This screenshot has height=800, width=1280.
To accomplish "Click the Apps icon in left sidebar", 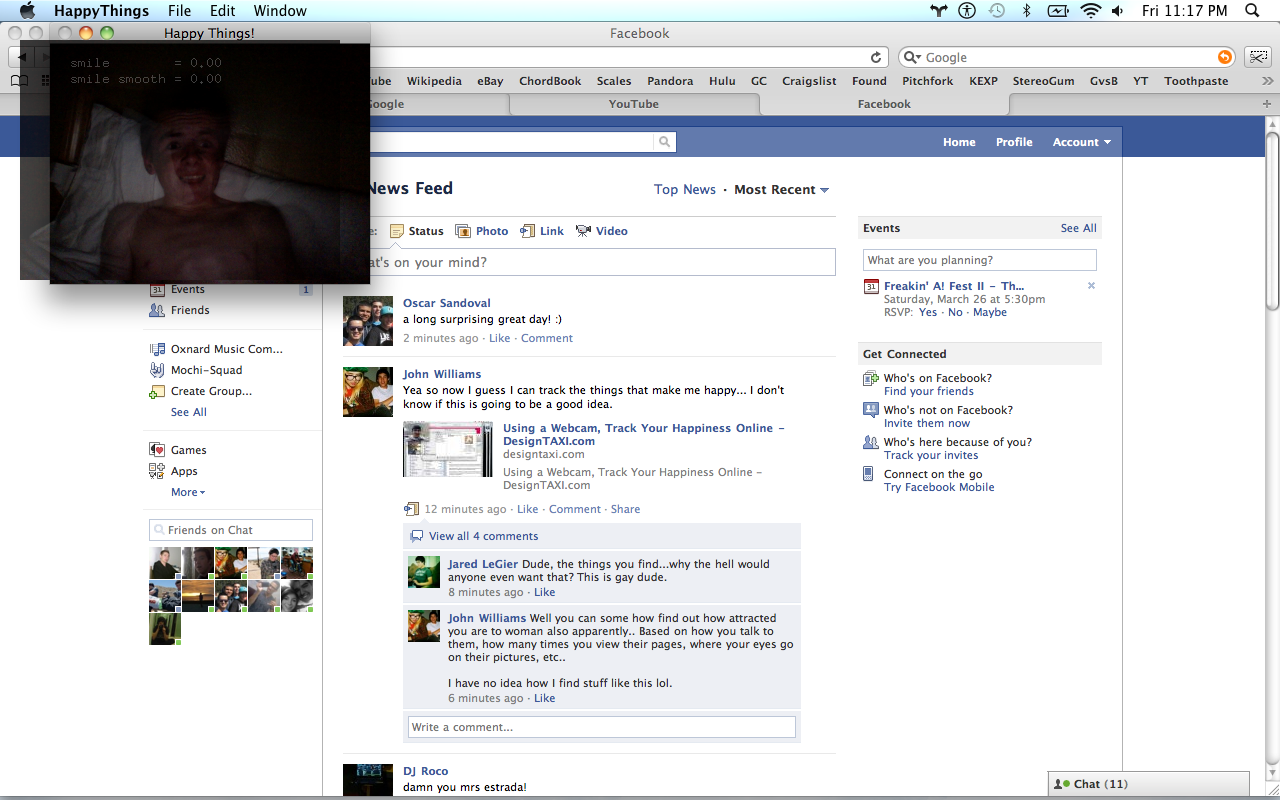I will (x=157, y=471).
